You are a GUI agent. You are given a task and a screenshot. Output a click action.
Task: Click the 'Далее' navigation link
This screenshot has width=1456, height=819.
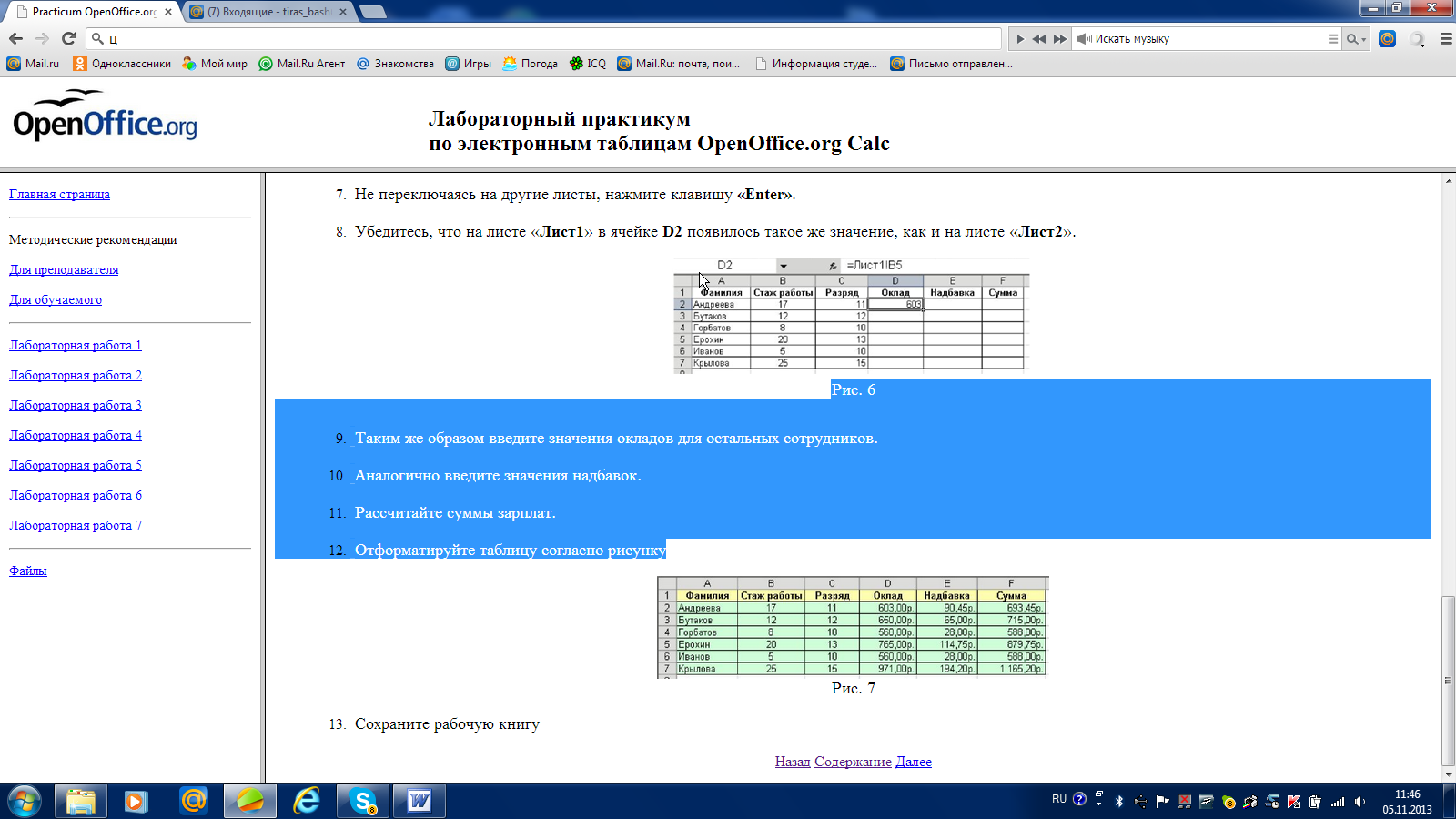[914, 762]
